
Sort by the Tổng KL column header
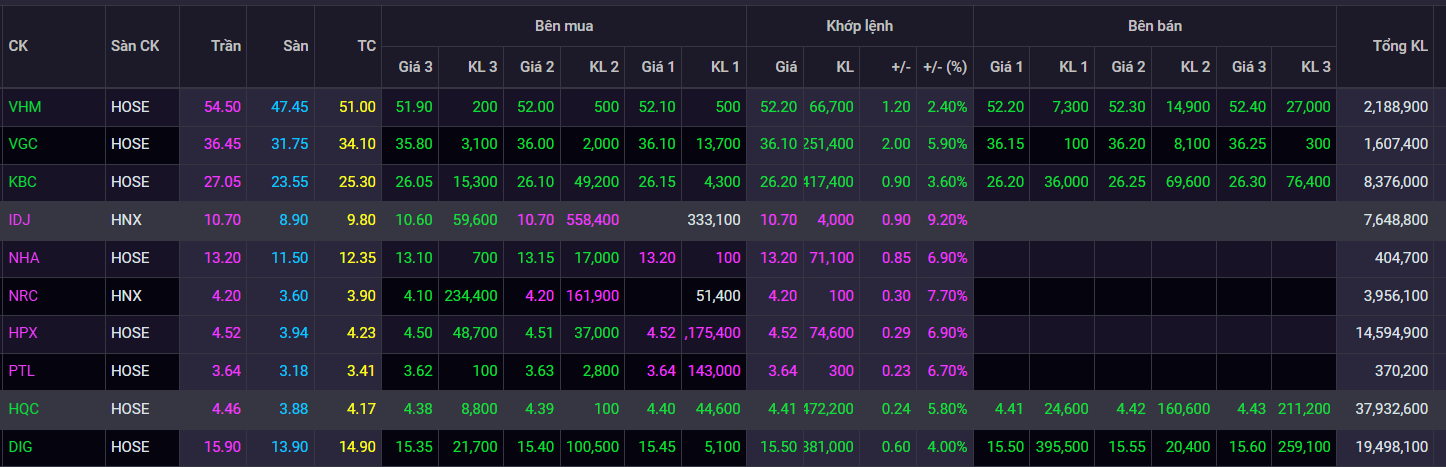point(1400,46)
